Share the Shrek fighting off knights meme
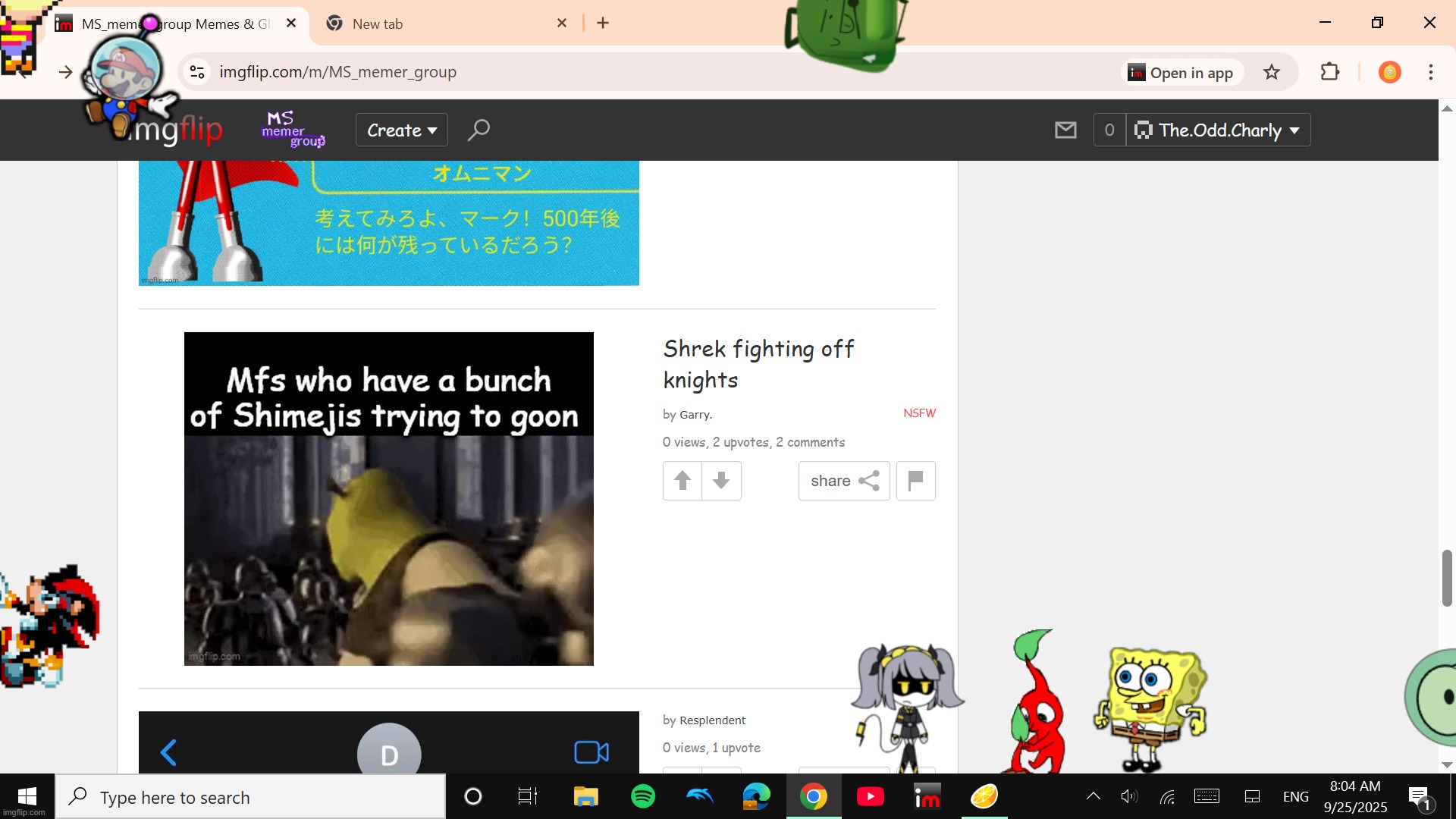The image size is (1456, 819). (844, 480)
